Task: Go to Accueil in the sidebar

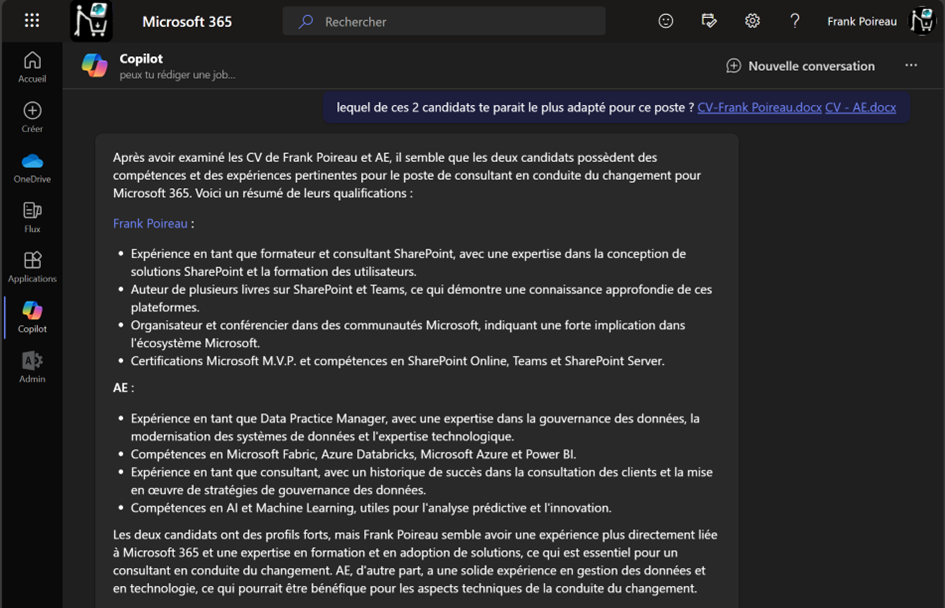Action: [32, 67]
